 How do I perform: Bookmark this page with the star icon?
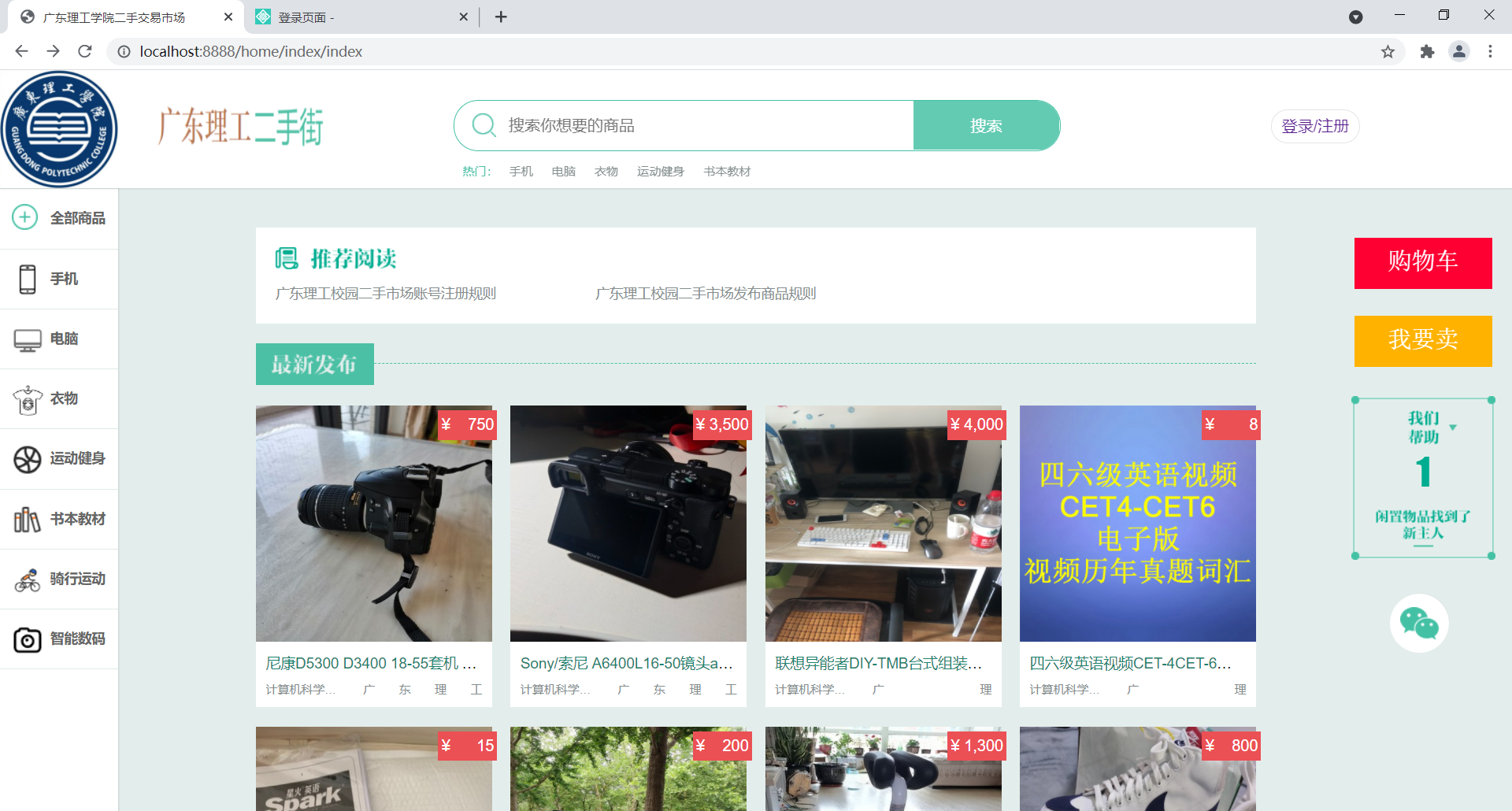[1388, 51]
